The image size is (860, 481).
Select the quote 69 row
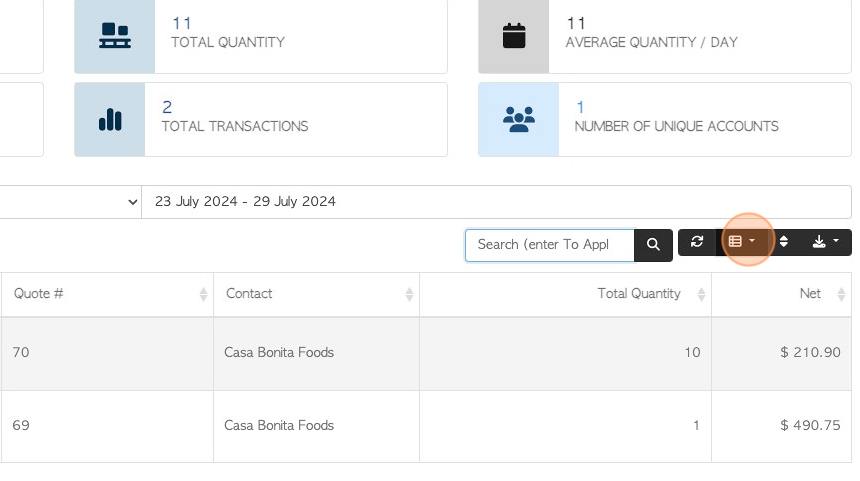(426, 426)
